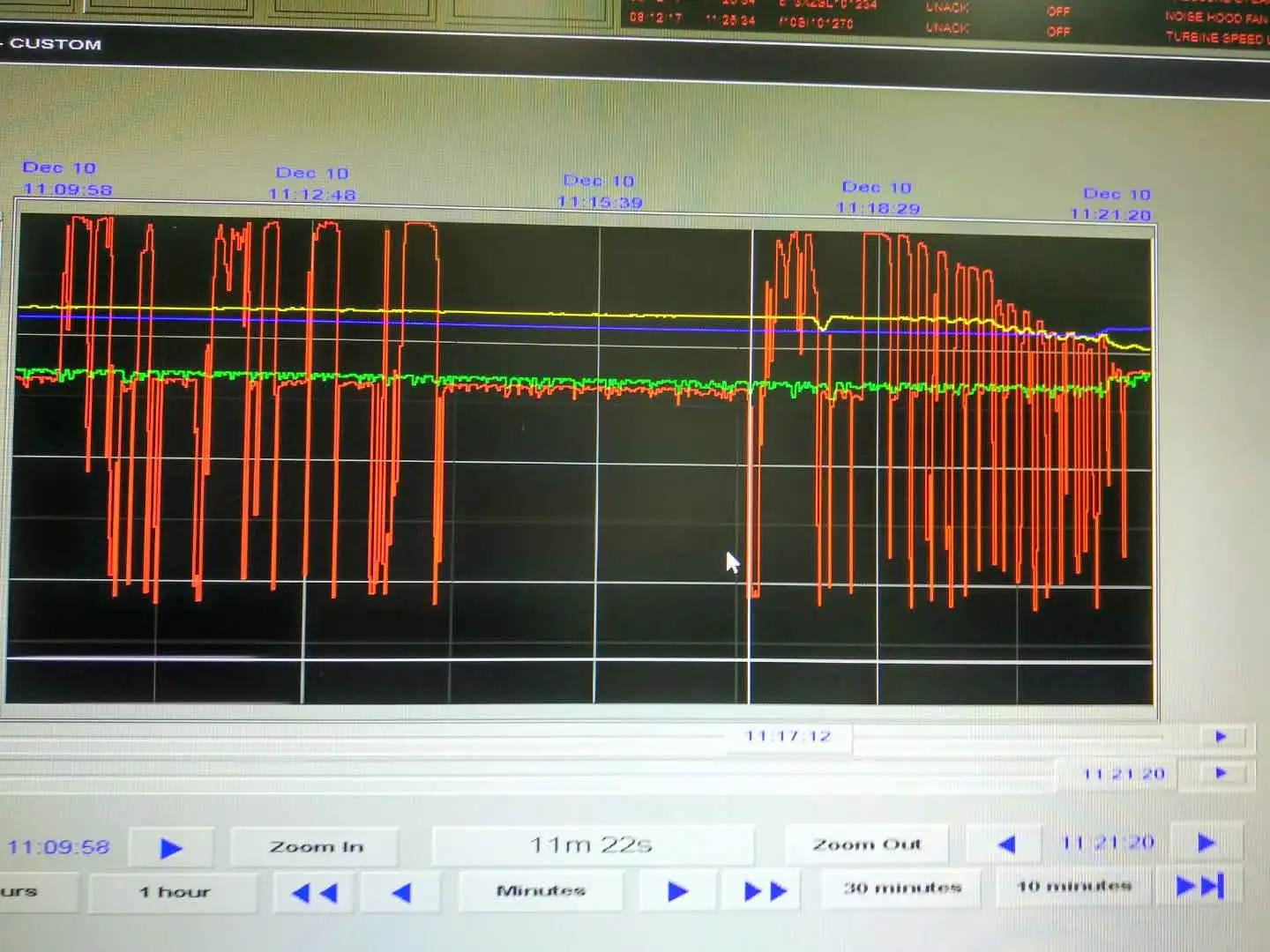Image resolution: width=1270 pixels, height=952 pixels.
Task: Click the 11m 22s time span display
Action: pyautogui.click(x=592, y=844)
